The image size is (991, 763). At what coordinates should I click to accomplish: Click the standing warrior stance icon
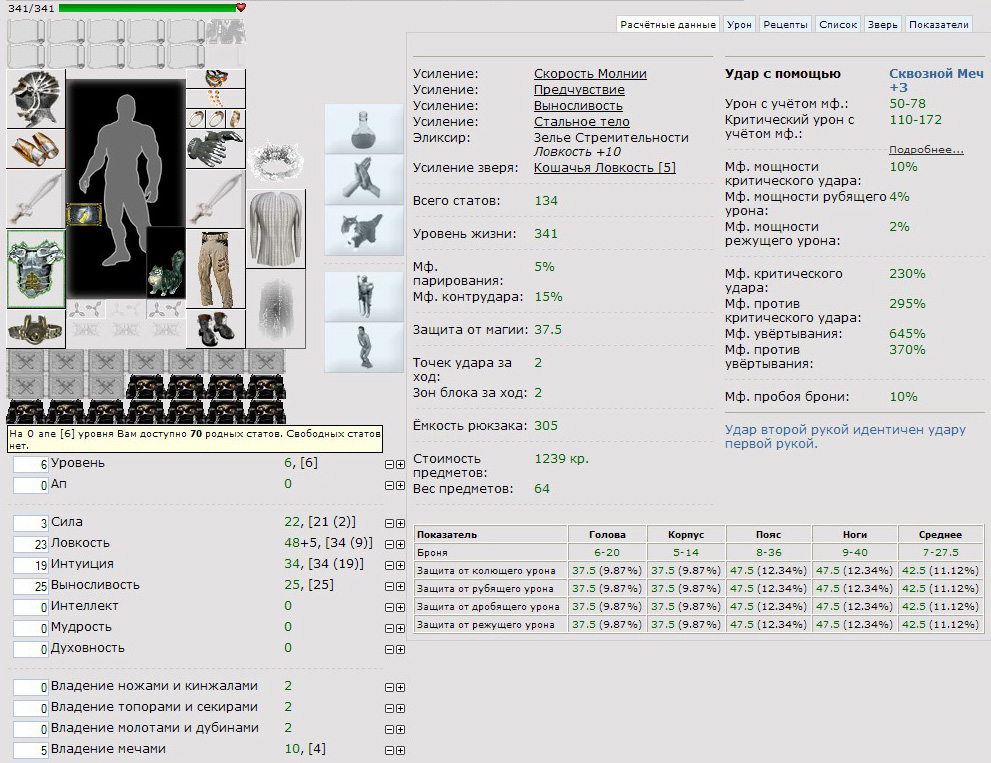[364, 296]
